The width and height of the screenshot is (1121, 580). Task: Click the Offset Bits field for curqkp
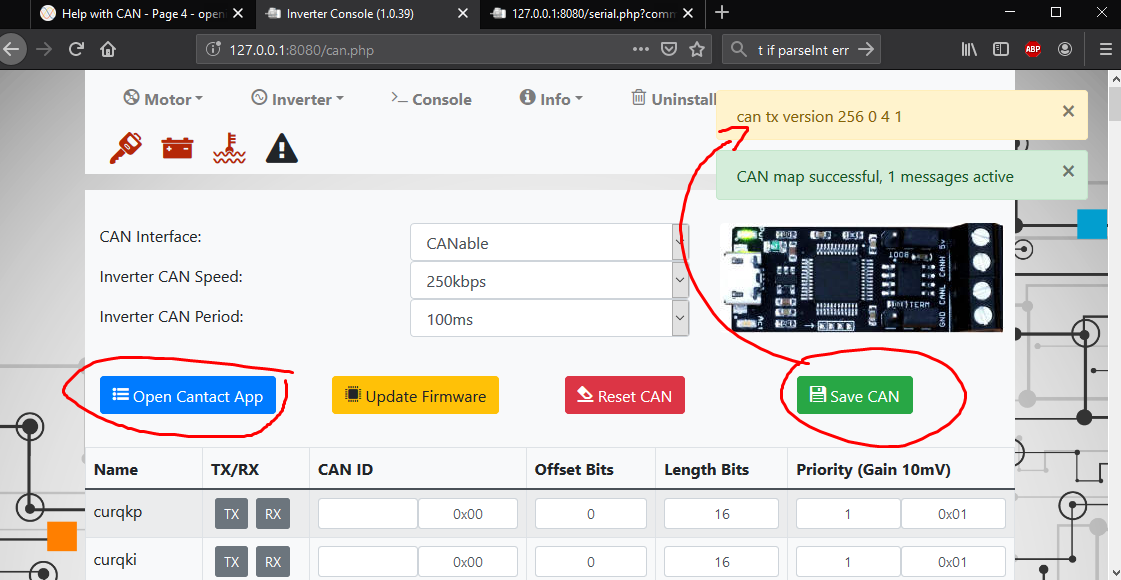pyautogui.click(x=590, y=514)
